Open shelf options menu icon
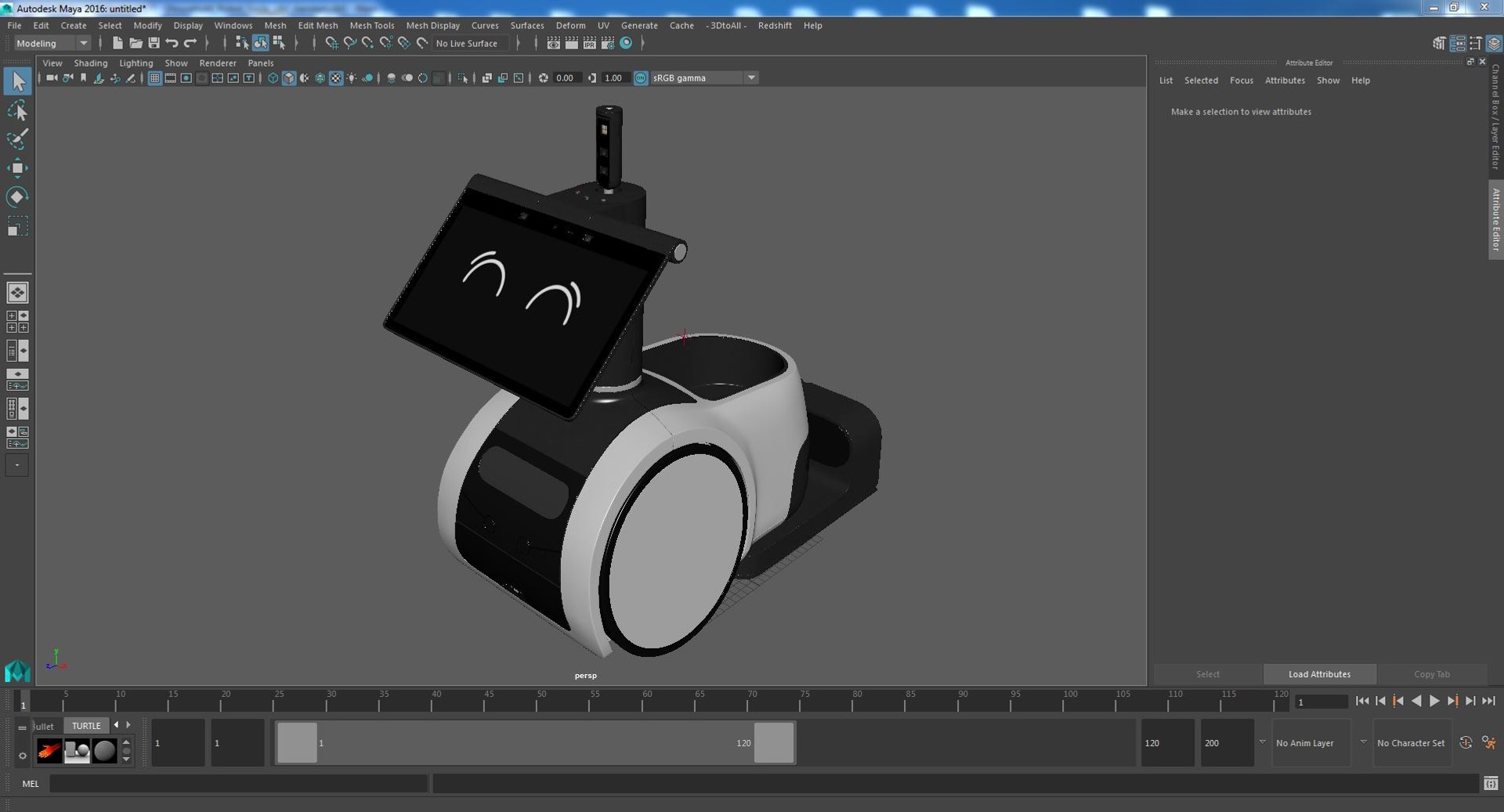This screenshot has height=812, width=1504. pos(22,756)
